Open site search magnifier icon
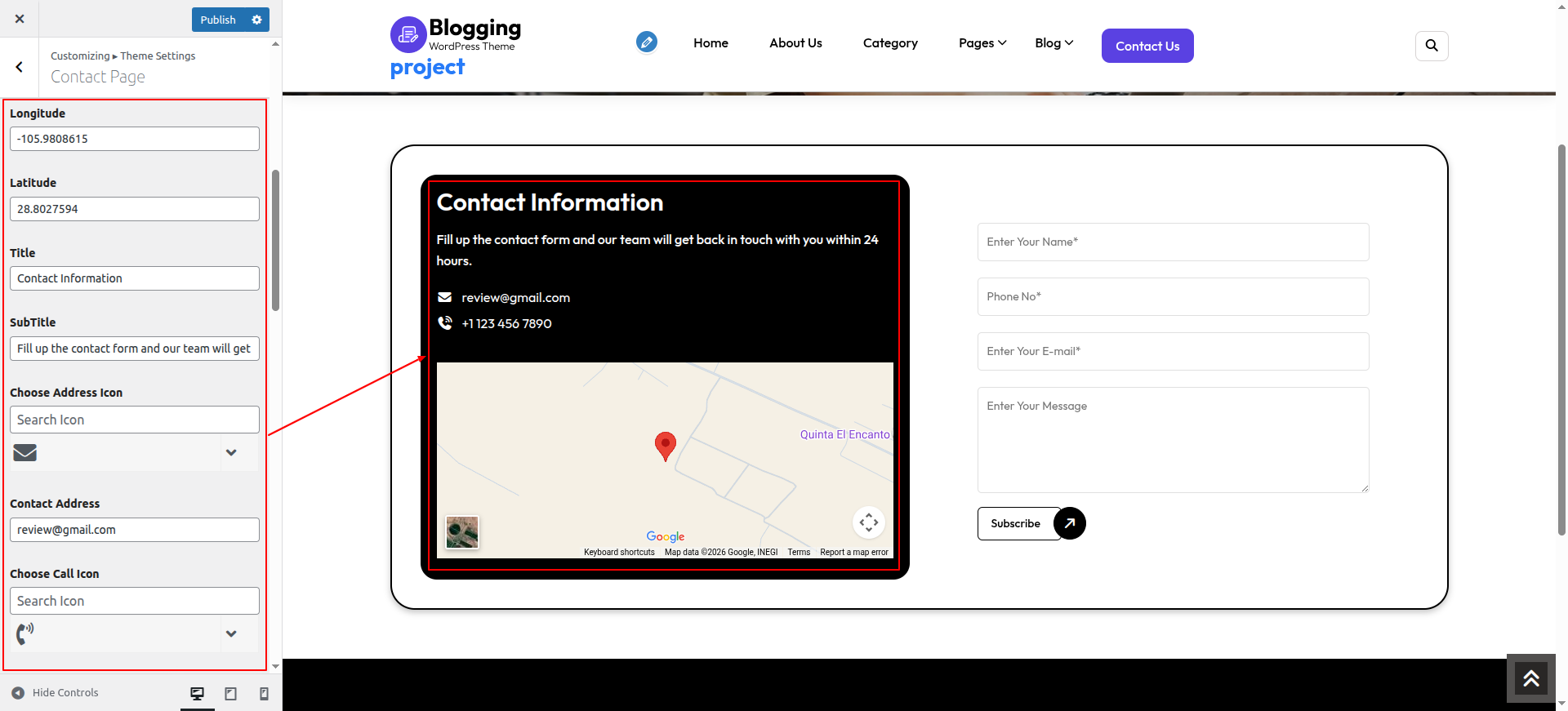The width and height of the screenshot is (1568, 711). pyautogui.click(x=1431, y=46)
